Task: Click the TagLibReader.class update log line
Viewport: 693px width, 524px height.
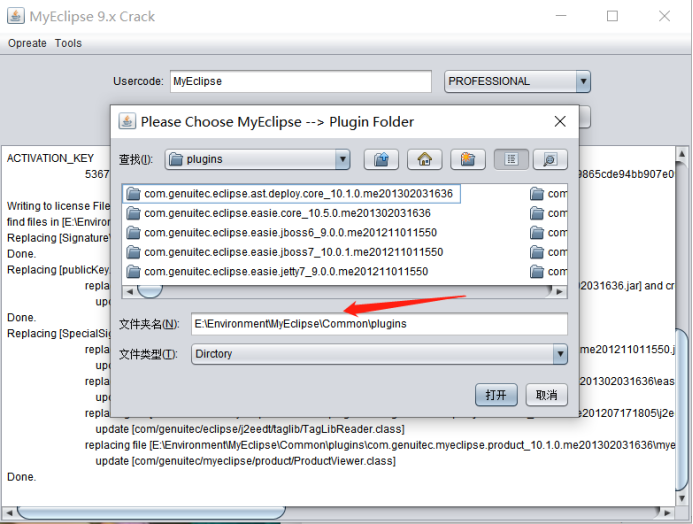Action: [250, 429]
